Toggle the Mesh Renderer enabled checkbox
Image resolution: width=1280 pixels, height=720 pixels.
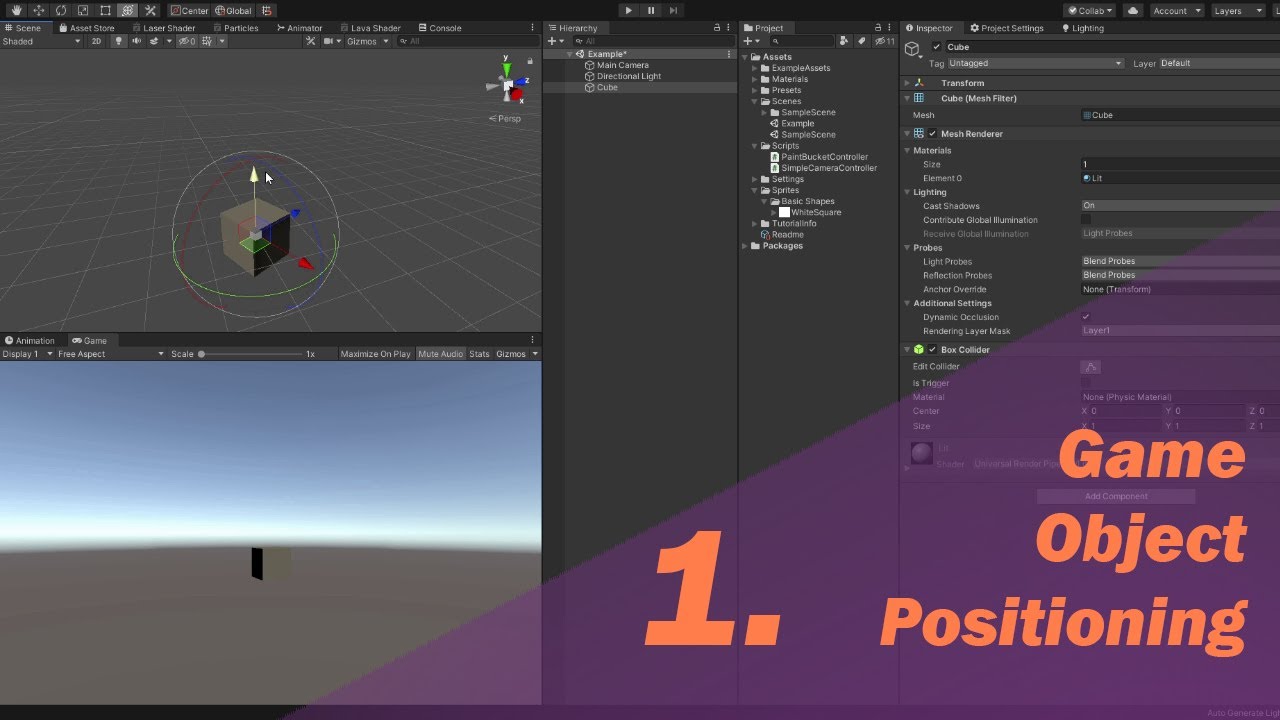coord(932,133)
